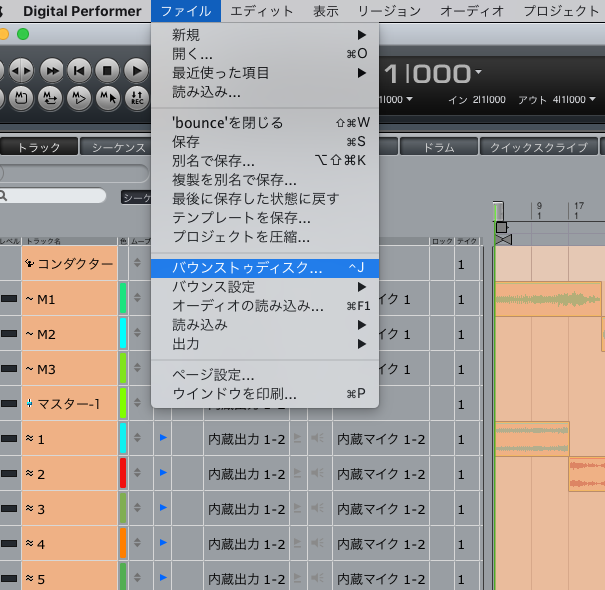Viewport: 605px width, 590px height.
Task: Toggle record enable on track 1
Action: tap(297, 438)
